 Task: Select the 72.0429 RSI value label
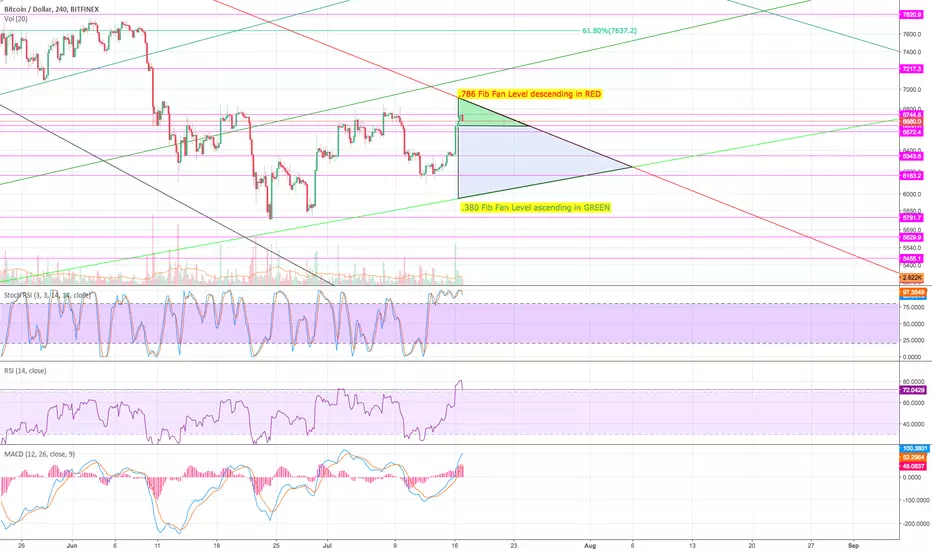click(x=914, y=390)
